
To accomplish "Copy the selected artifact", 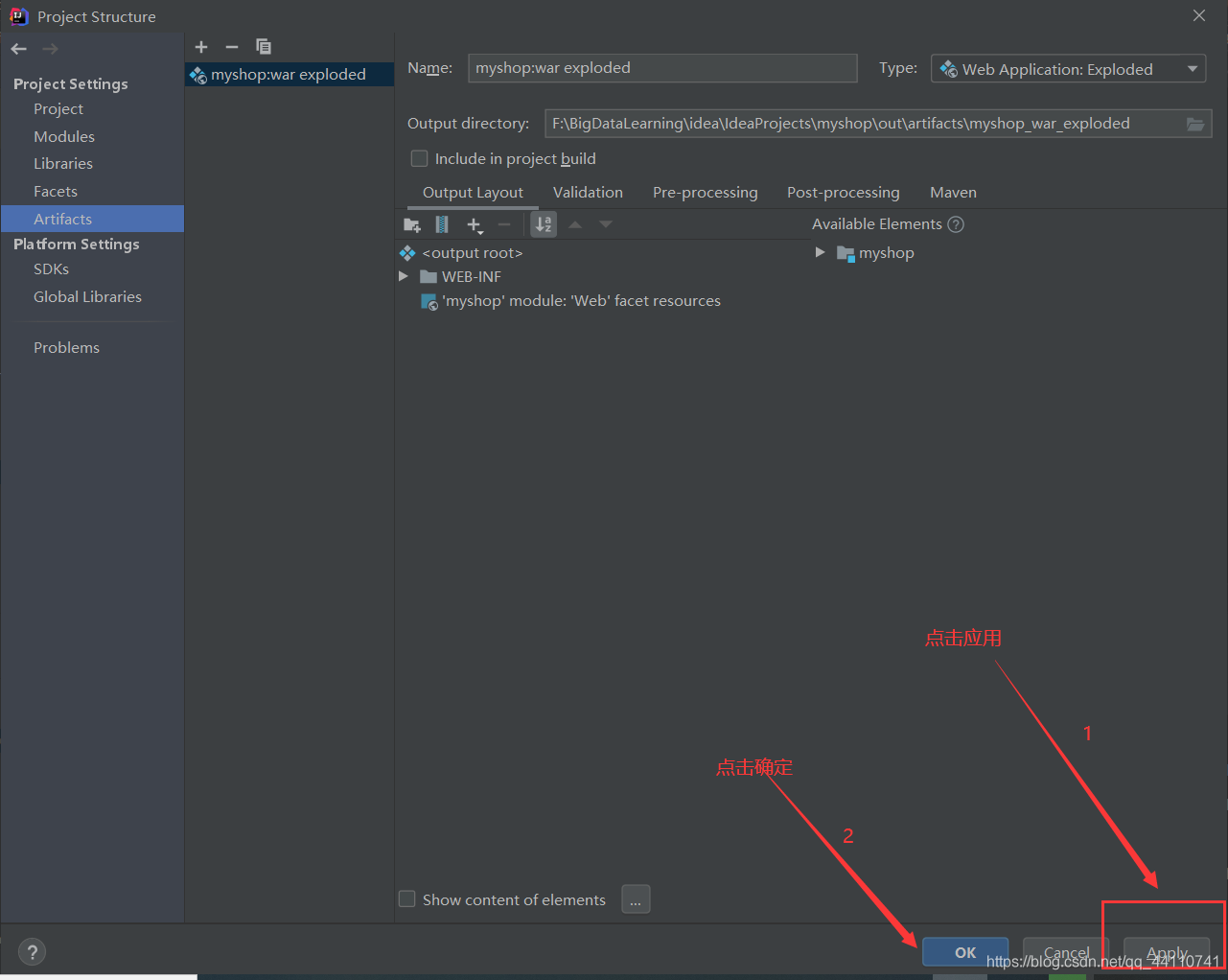I will (264, 46).
